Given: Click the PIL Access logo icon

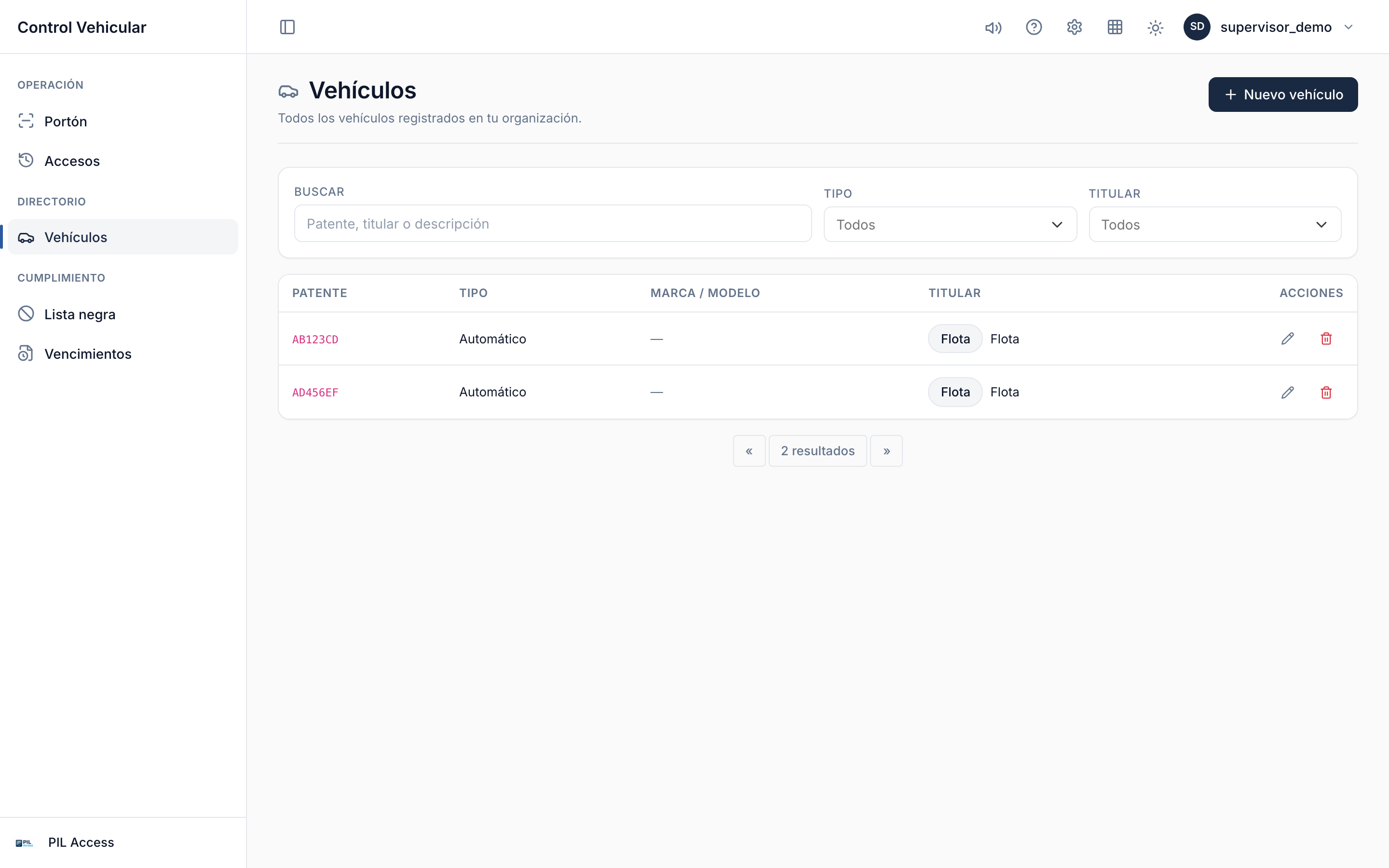Looking at the screenshot, I should pos(24,843).
